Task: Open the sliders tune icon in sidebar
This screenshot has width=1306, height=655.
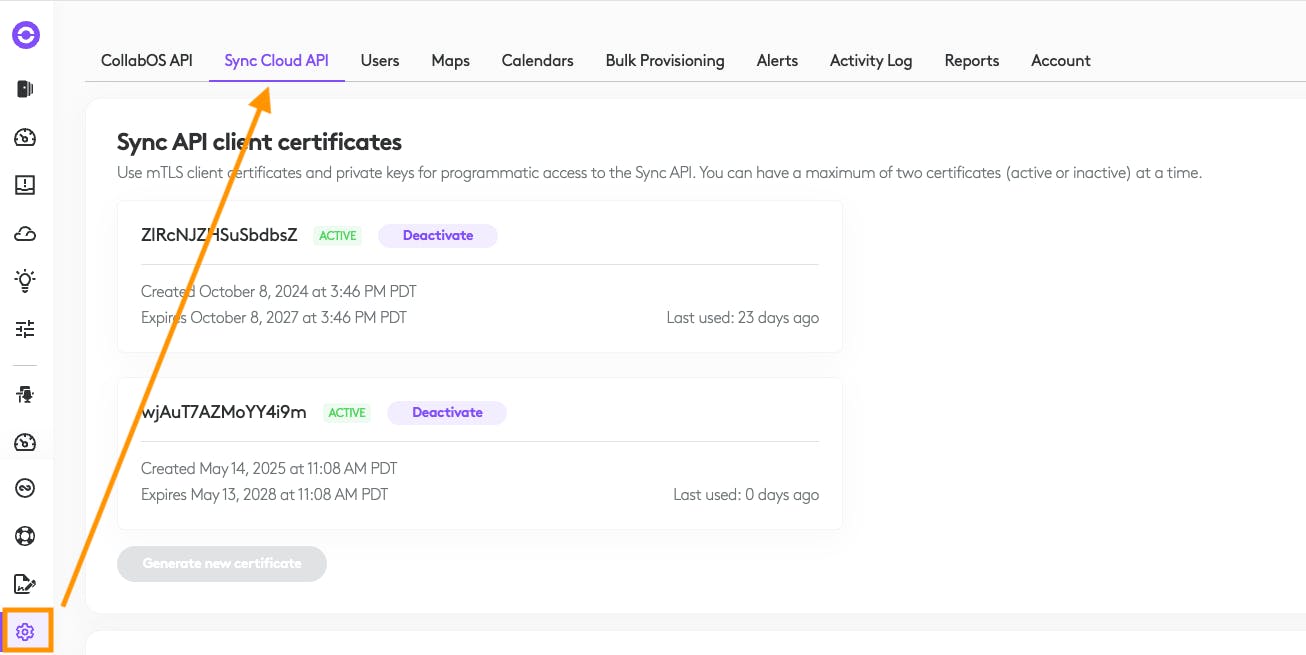Action: coord(26,328)
